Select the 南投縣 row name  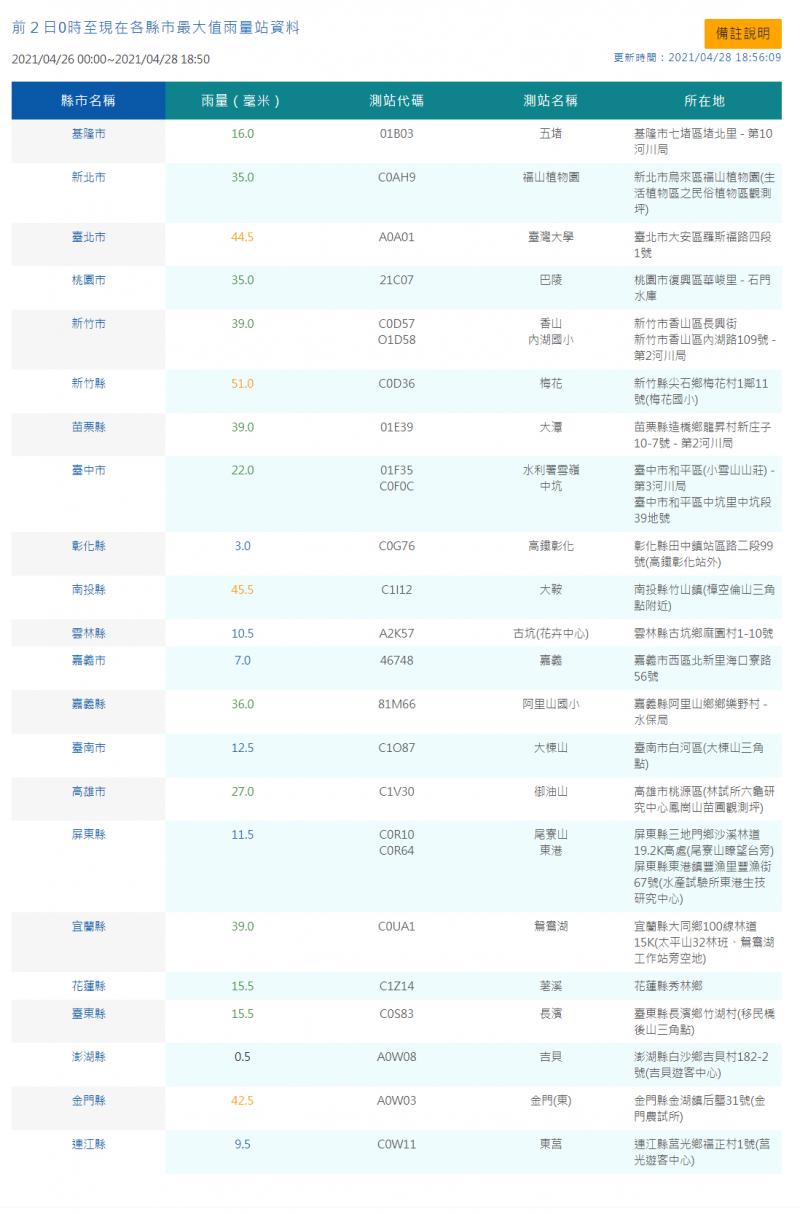tap(88, 590)
